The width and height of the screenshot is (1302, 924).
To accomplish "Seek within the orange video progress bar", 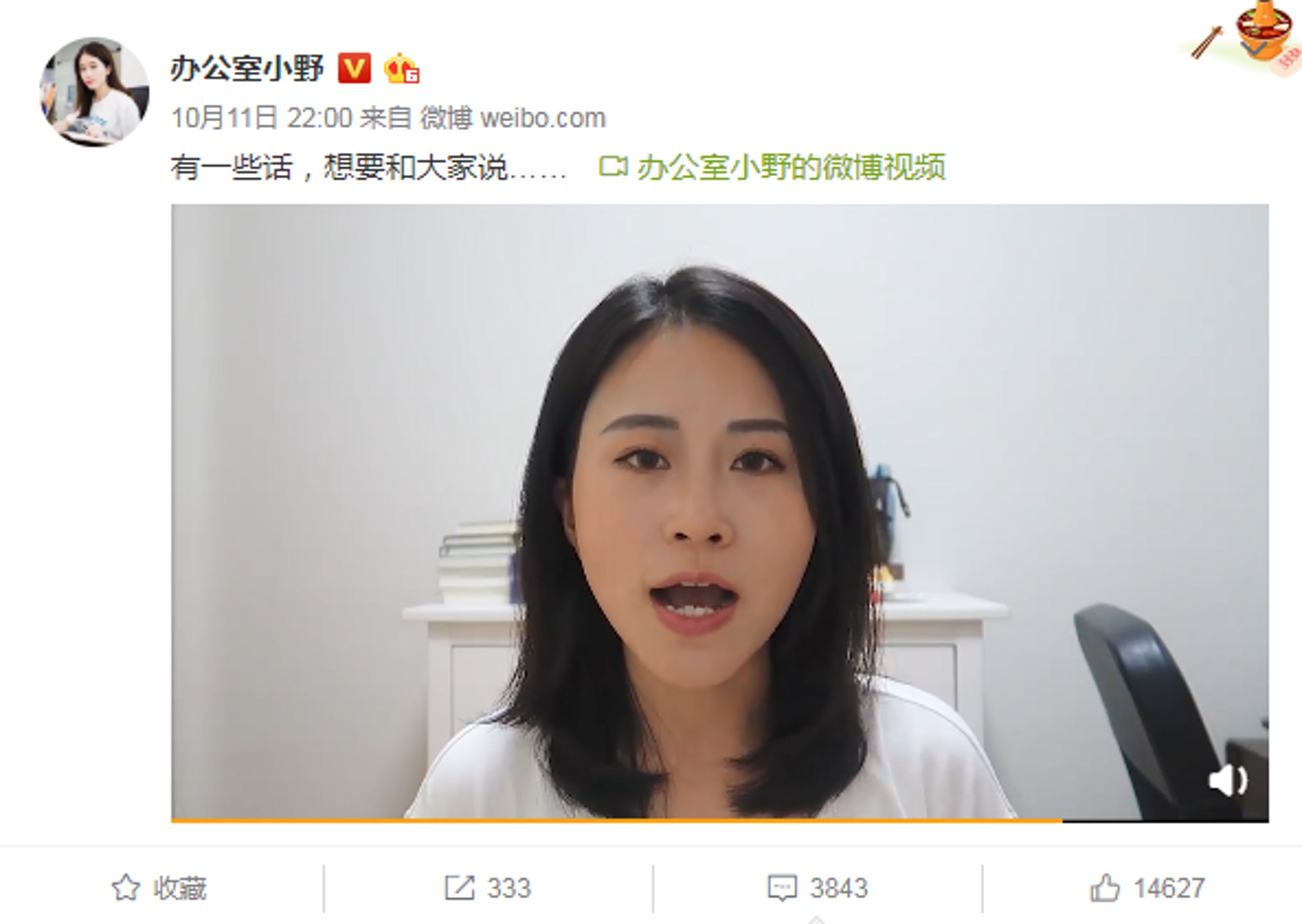I will (616, 820).
